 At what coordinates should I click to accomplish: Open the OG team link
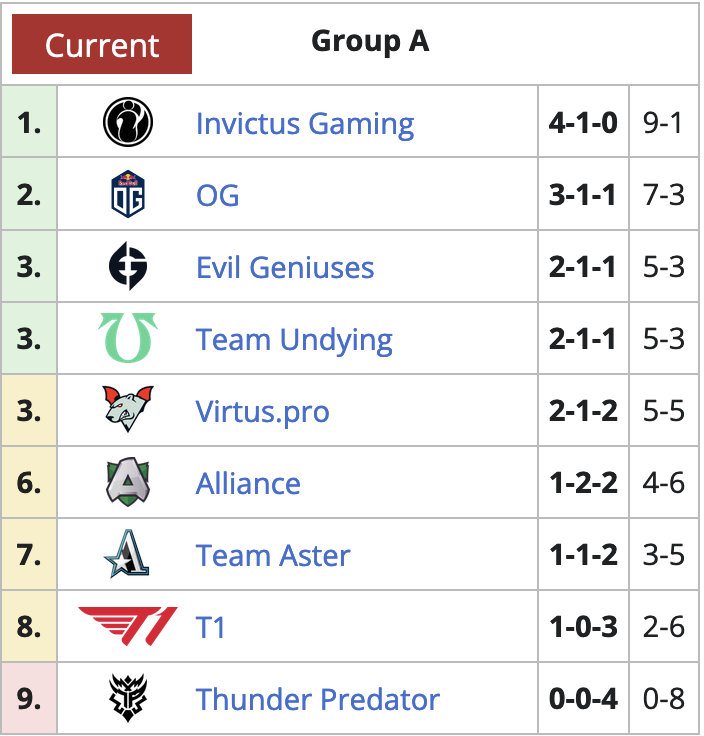[217, 195]
